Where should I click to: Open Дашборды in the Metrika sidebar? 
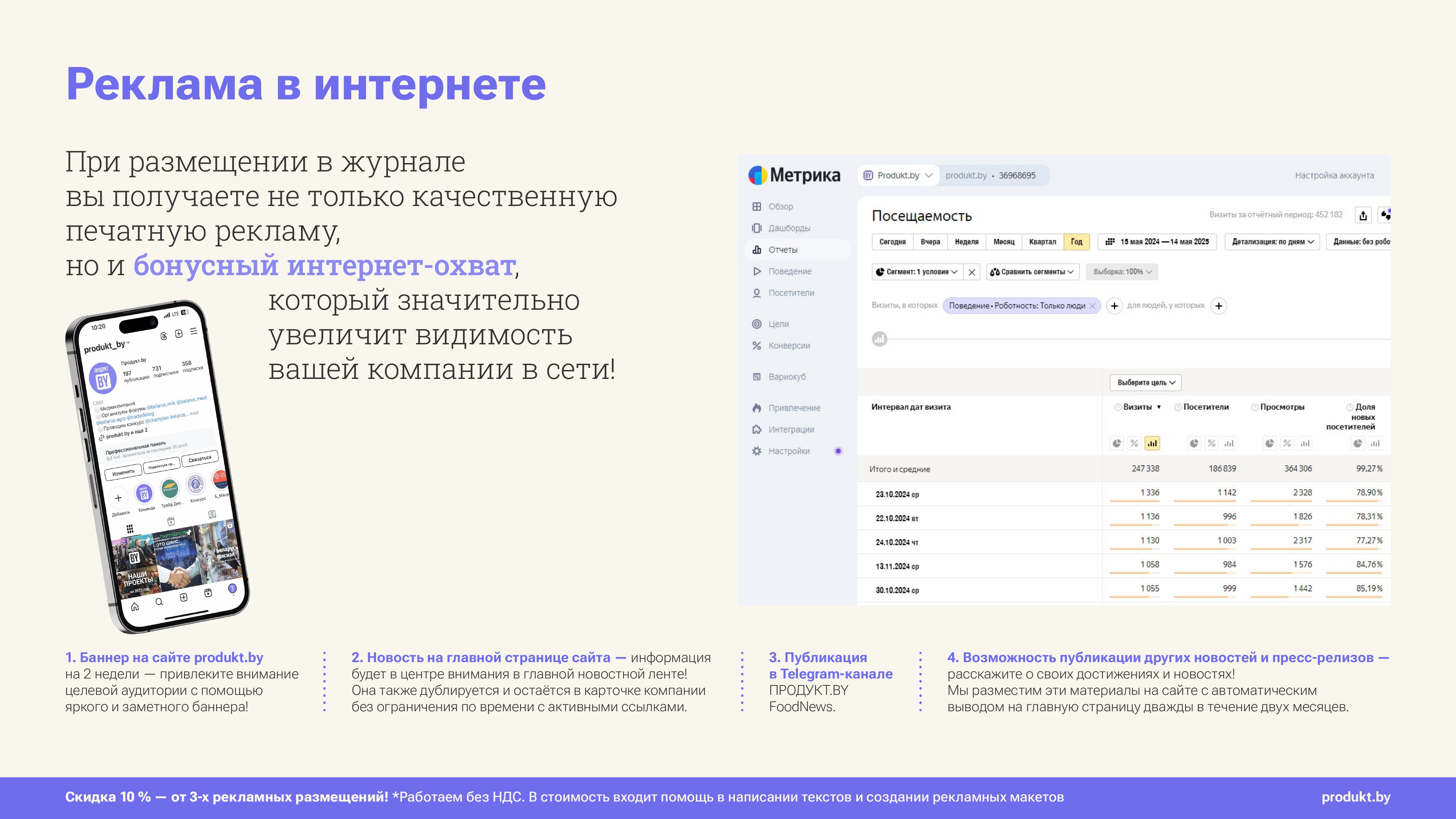(x=780, y=228)
